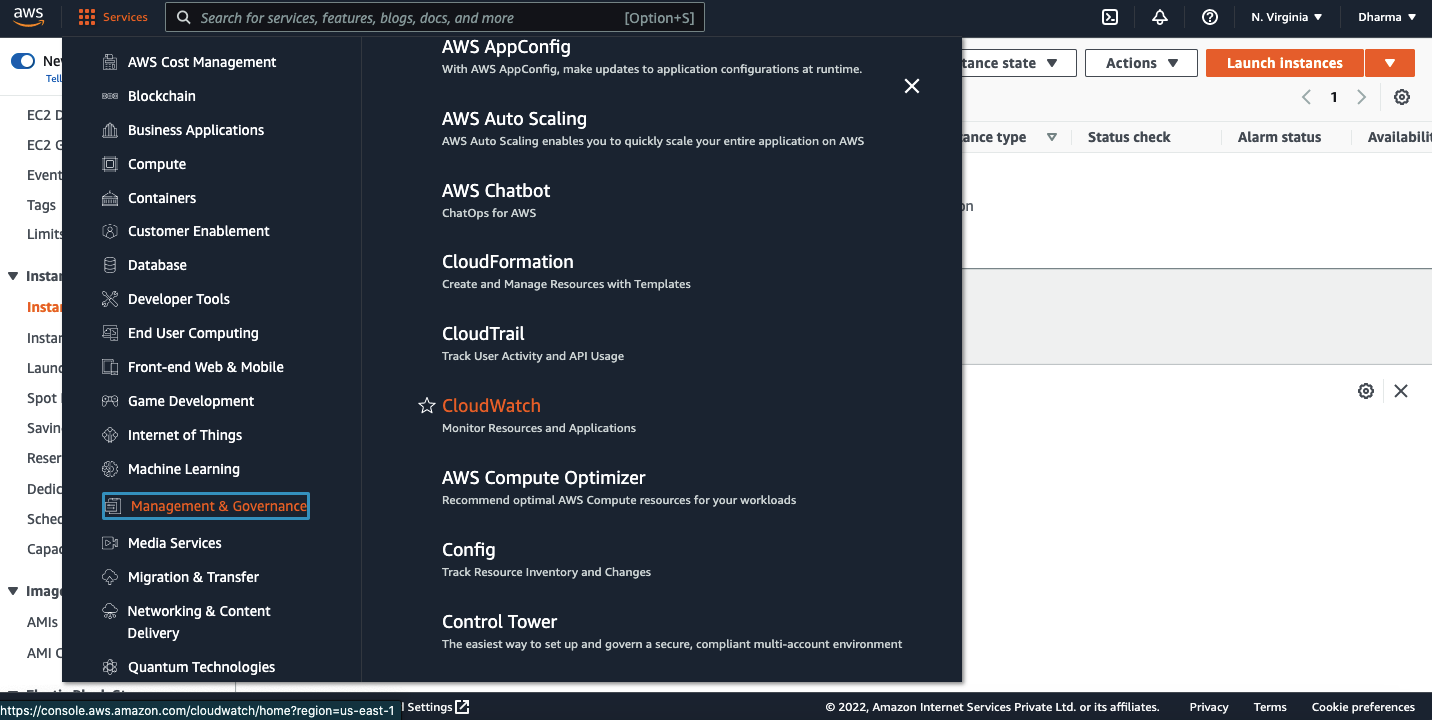Open details panel settings gear

click(1366, 391)
